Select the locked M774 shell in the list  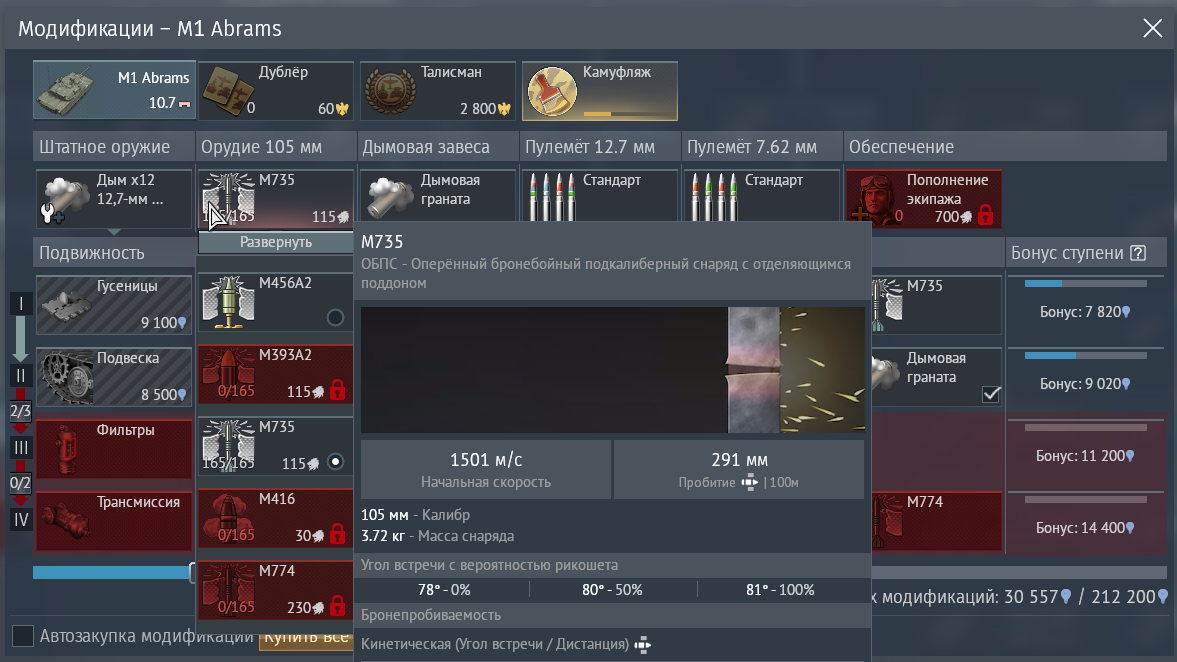coord(275,590)
